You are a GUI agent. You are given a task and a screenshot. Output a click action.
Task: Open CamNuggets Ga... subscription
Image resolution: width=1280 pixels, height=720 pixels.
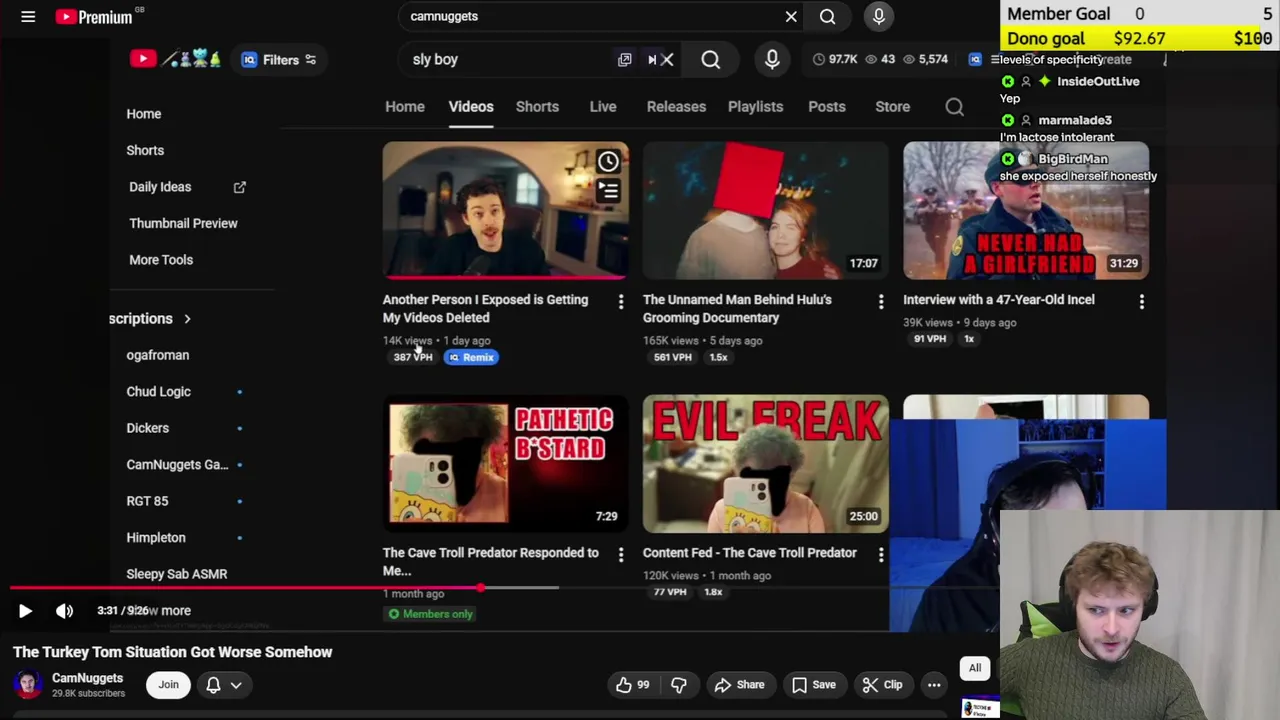[x=177, y=465]
